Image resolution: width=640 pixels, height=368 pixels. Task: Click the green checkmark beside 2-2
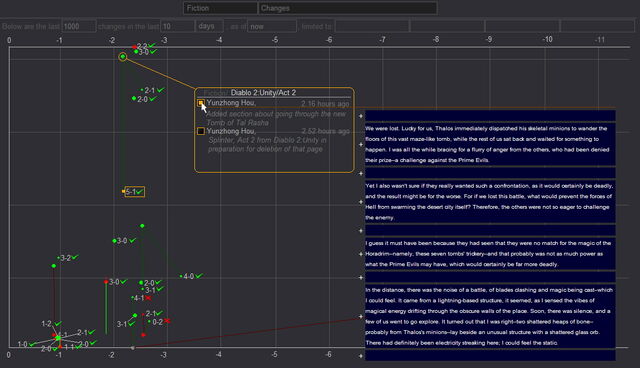[152, 45]
